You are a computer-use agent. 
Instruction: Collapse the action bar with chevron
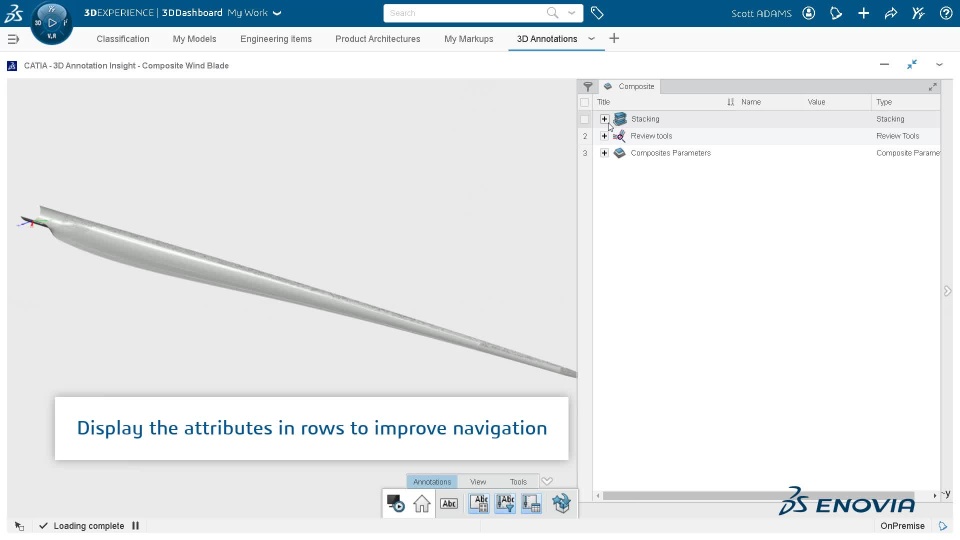547,481
